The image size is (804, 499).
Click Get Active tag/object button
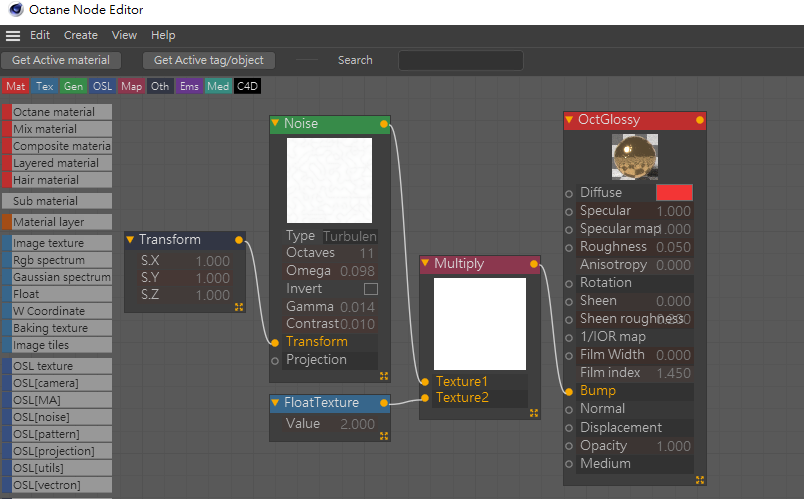[209, 60]
